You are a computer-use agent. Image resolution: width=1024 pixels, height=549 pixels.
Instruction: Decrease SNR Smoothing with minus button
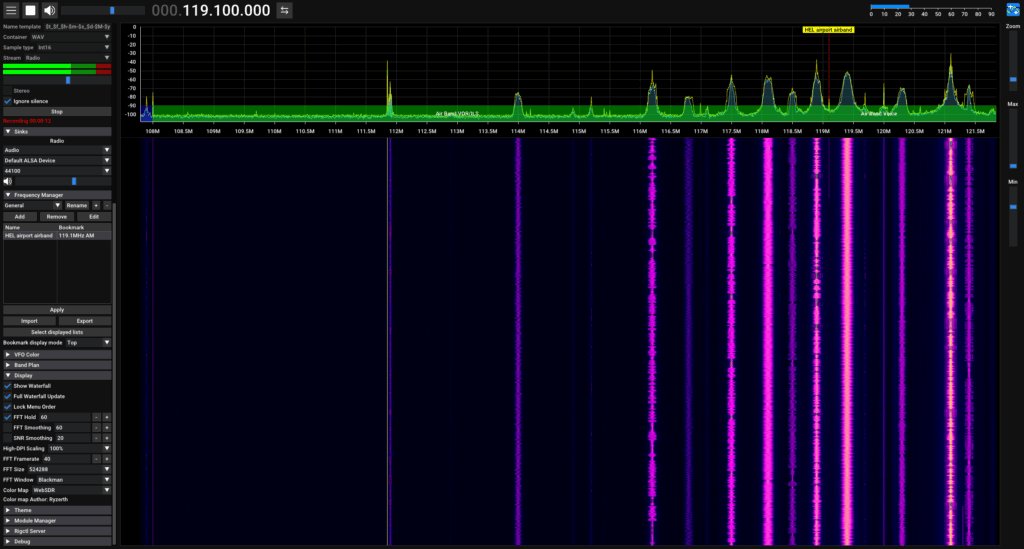[96, 439]
